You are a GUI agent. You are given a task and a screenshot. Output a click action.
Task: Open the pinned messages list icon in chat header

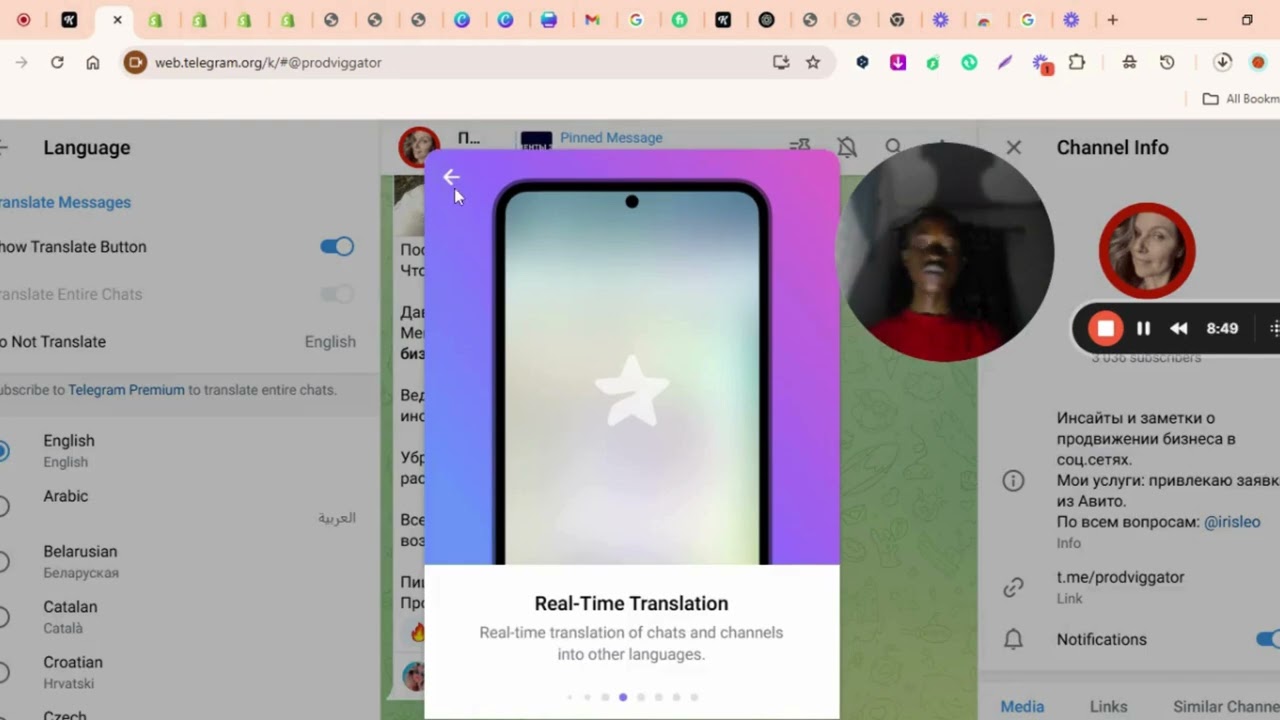tap(800, 146)
